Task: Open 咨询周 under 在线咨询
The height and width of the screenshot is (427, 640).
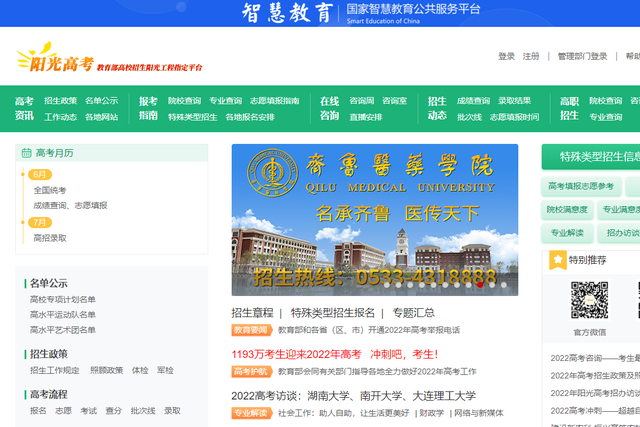Action: 362,101
